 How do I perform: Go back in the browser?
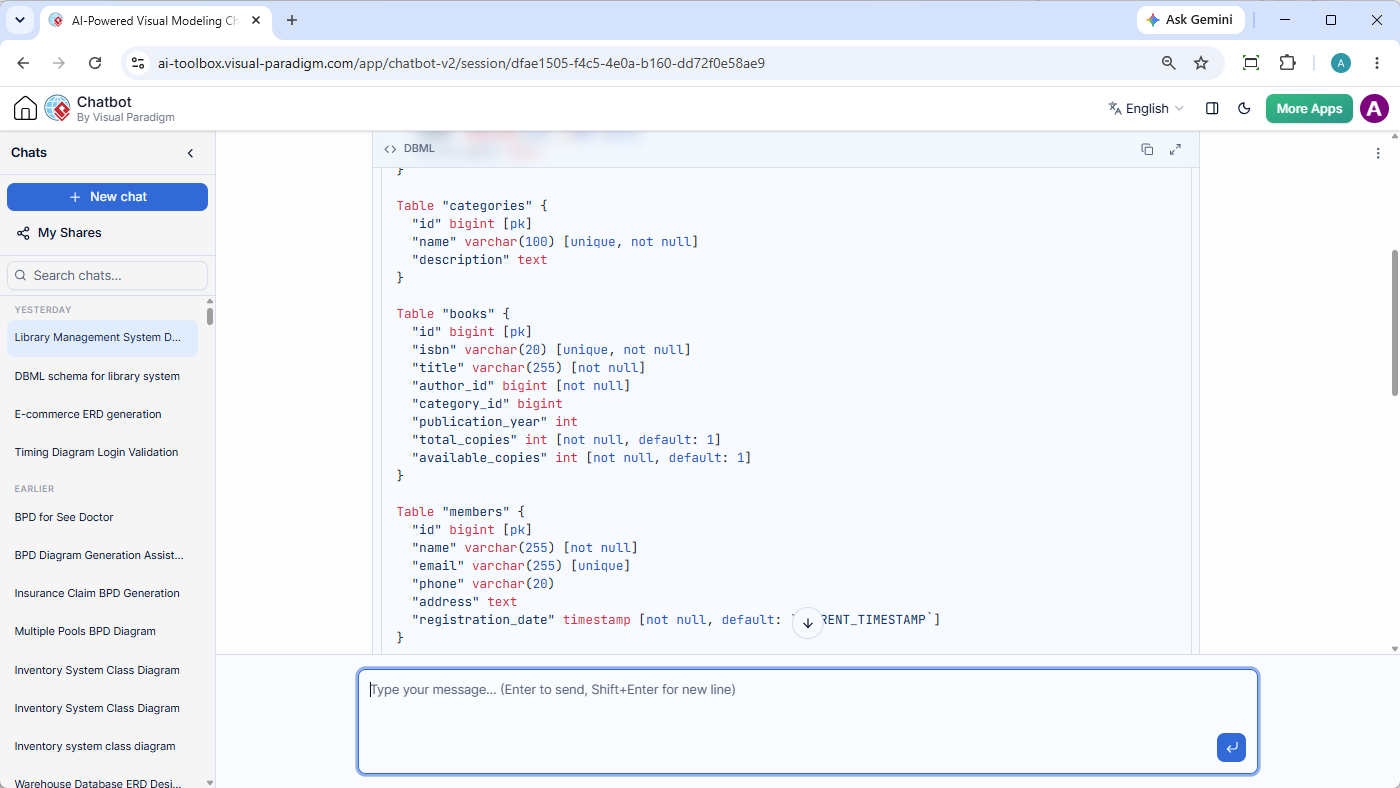coord(24,63)
